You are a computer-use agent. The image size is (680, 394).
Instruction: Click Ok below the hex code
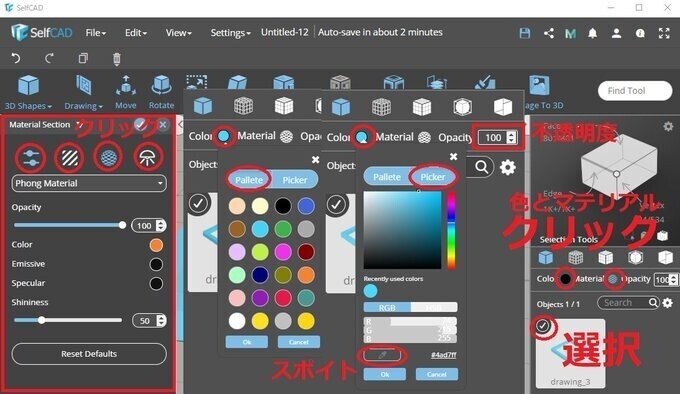point(385,374)
